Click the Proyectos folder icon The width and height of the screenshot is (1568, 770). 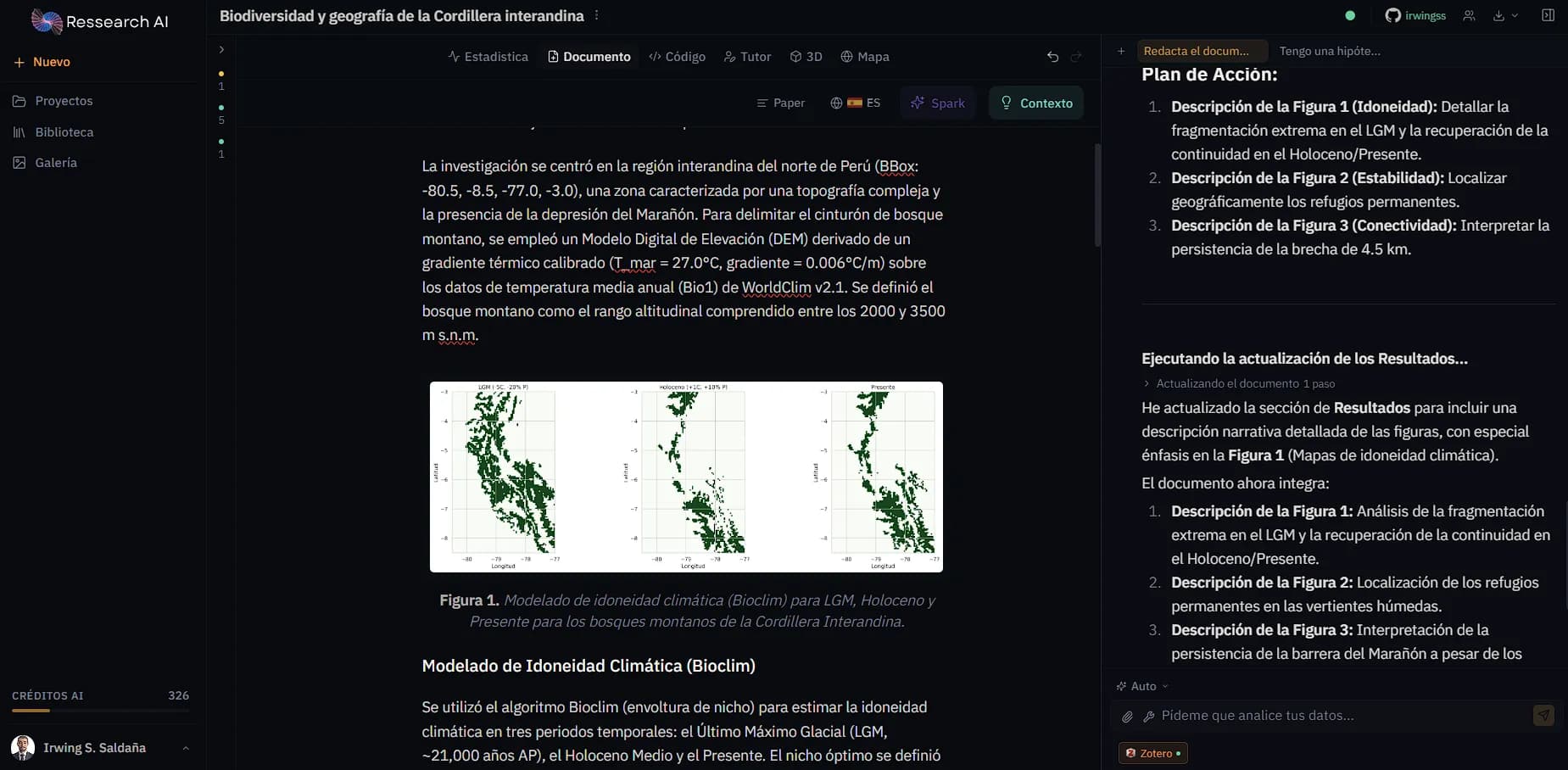tap(20, 101)
